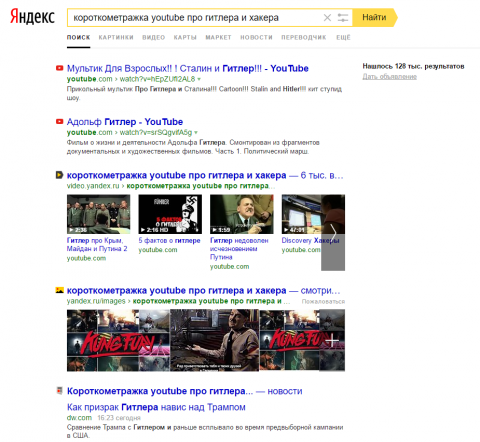480x442 pixels.
Task: Play Discovery Хакеры video thumbnail
Action: pyautogui.click(x=302, y=214)
